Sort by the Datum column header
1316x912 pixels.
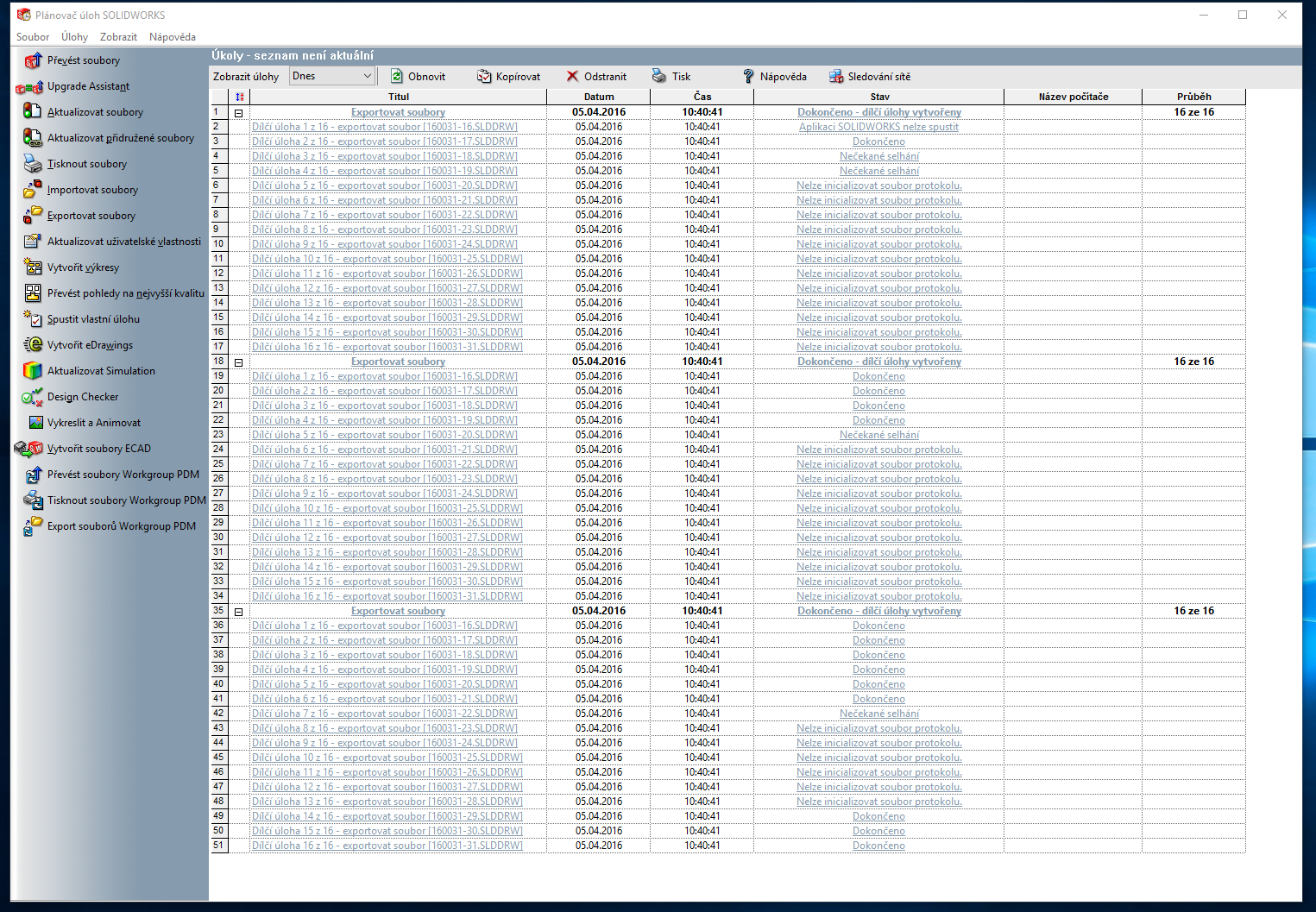coord(599,97)
